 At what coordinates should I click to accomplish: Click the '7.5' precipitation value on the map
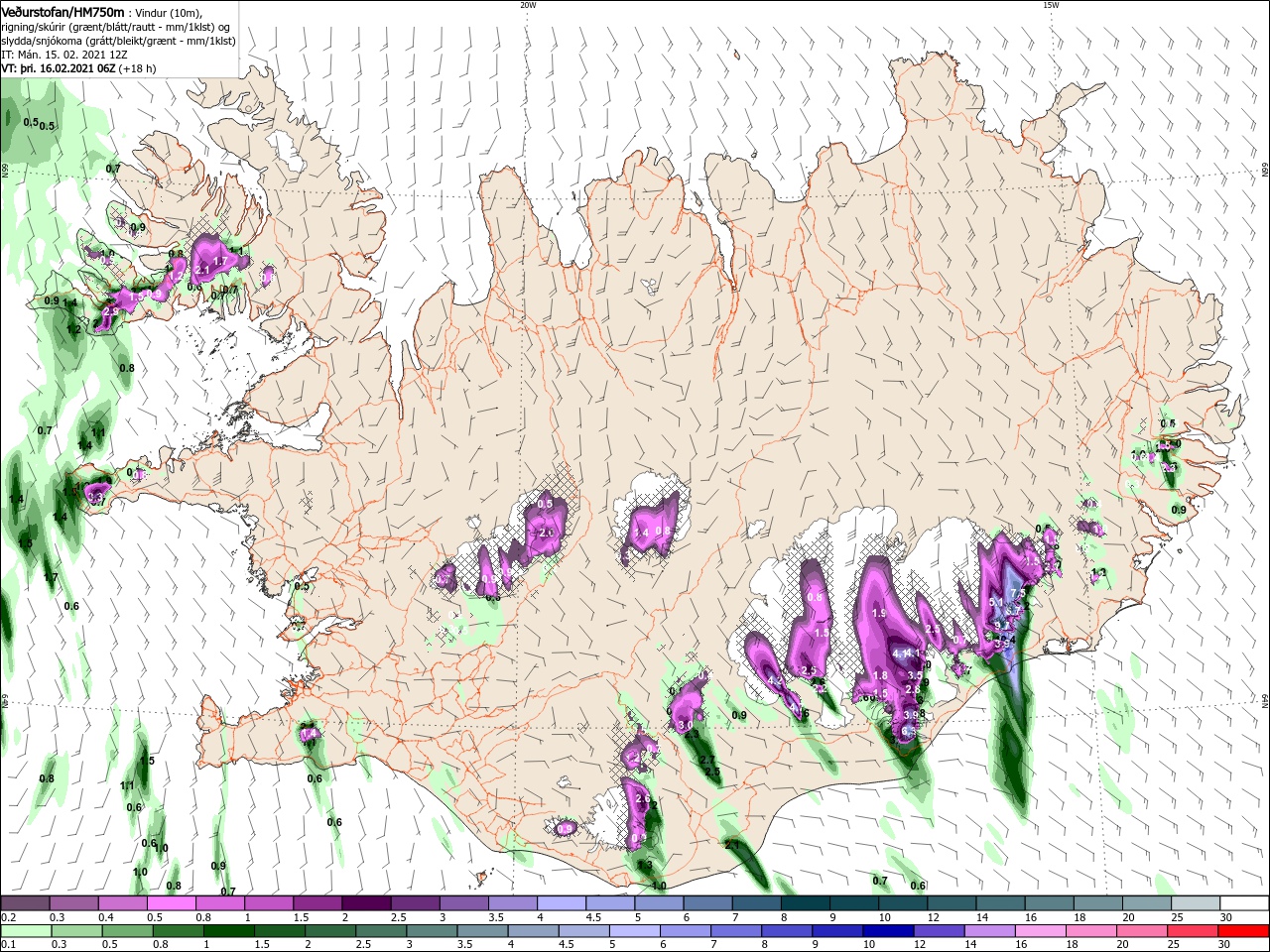1017,593
